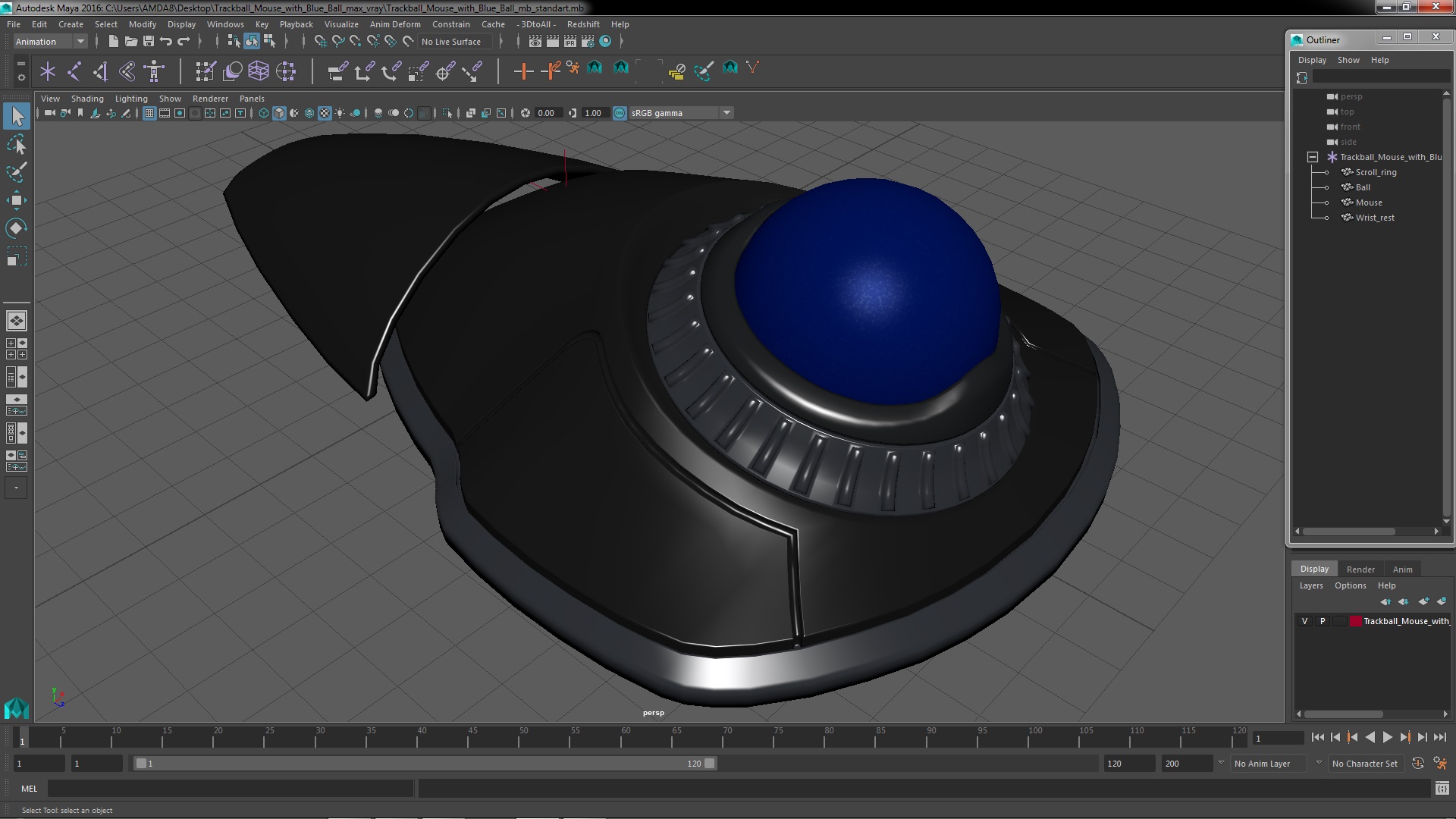
Task: Open Render Settings window
Action: (x=588, y=42)
